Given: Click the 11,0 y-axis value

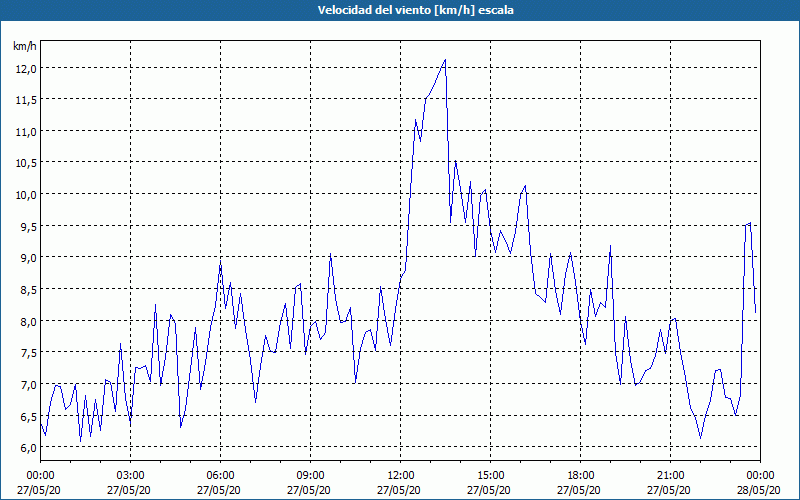Looking at the screenshot, I should [26, 132].
